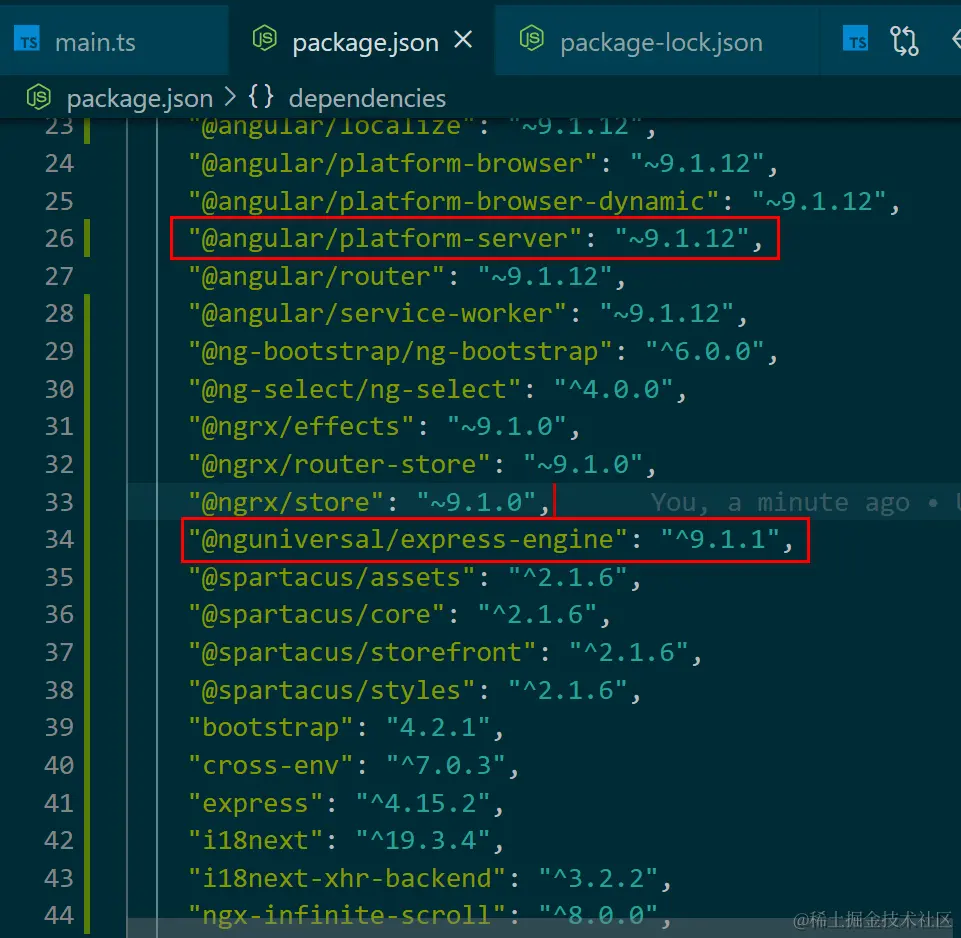Close the package.json tab

click(463, 40)
